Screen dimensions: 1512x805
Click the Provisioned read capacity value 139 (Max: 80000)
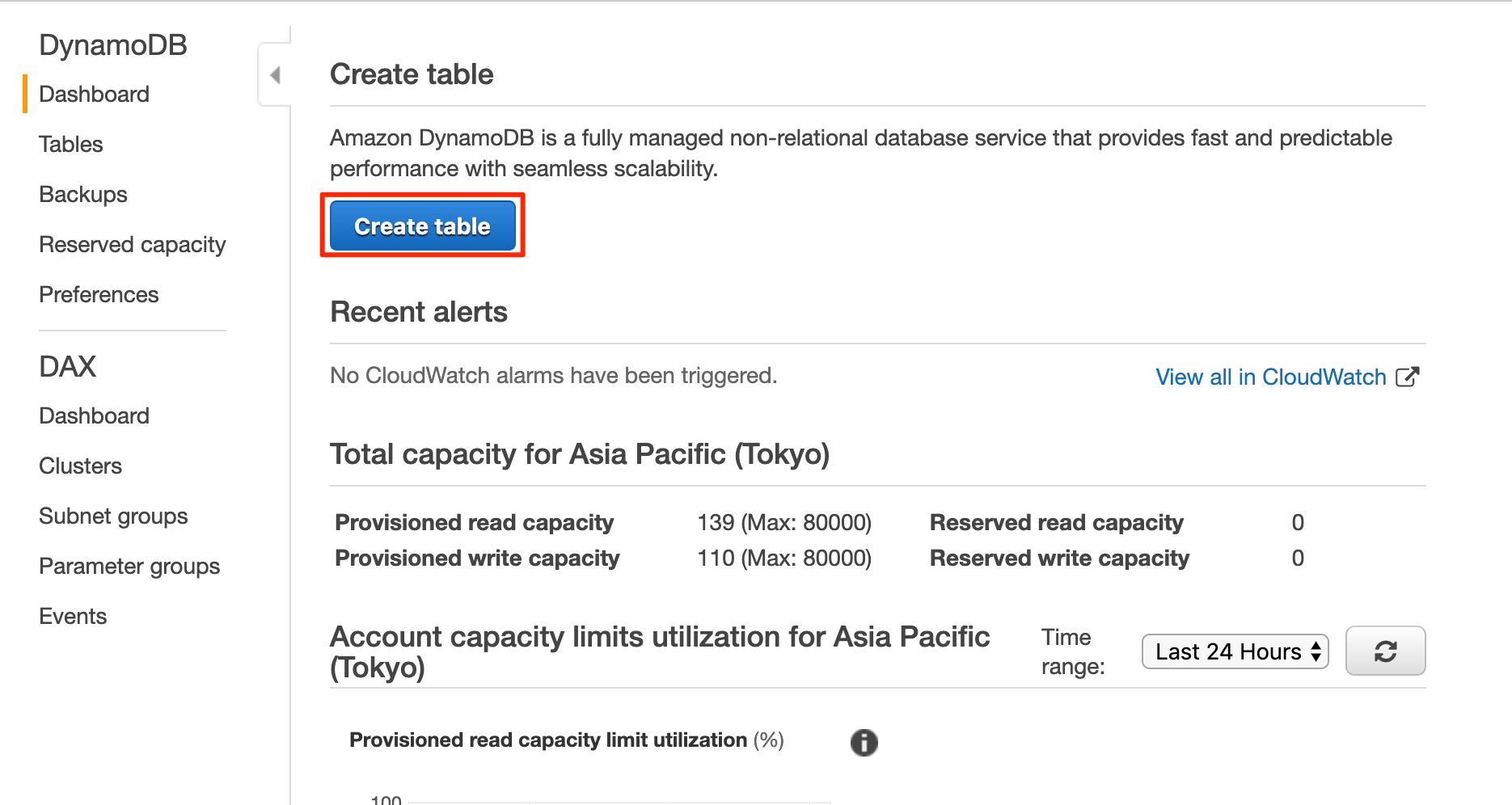point(784,522)
